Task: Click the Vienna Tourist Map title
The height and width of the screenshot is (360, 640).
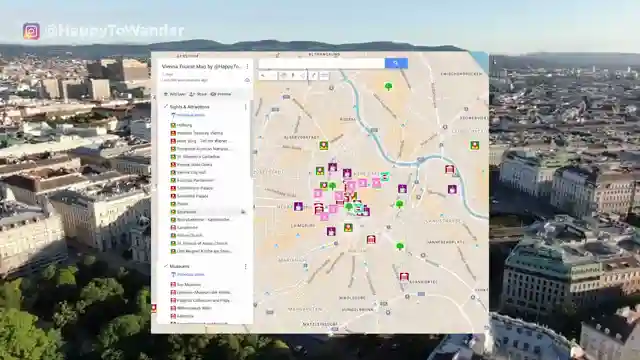Action: [201, 66]
